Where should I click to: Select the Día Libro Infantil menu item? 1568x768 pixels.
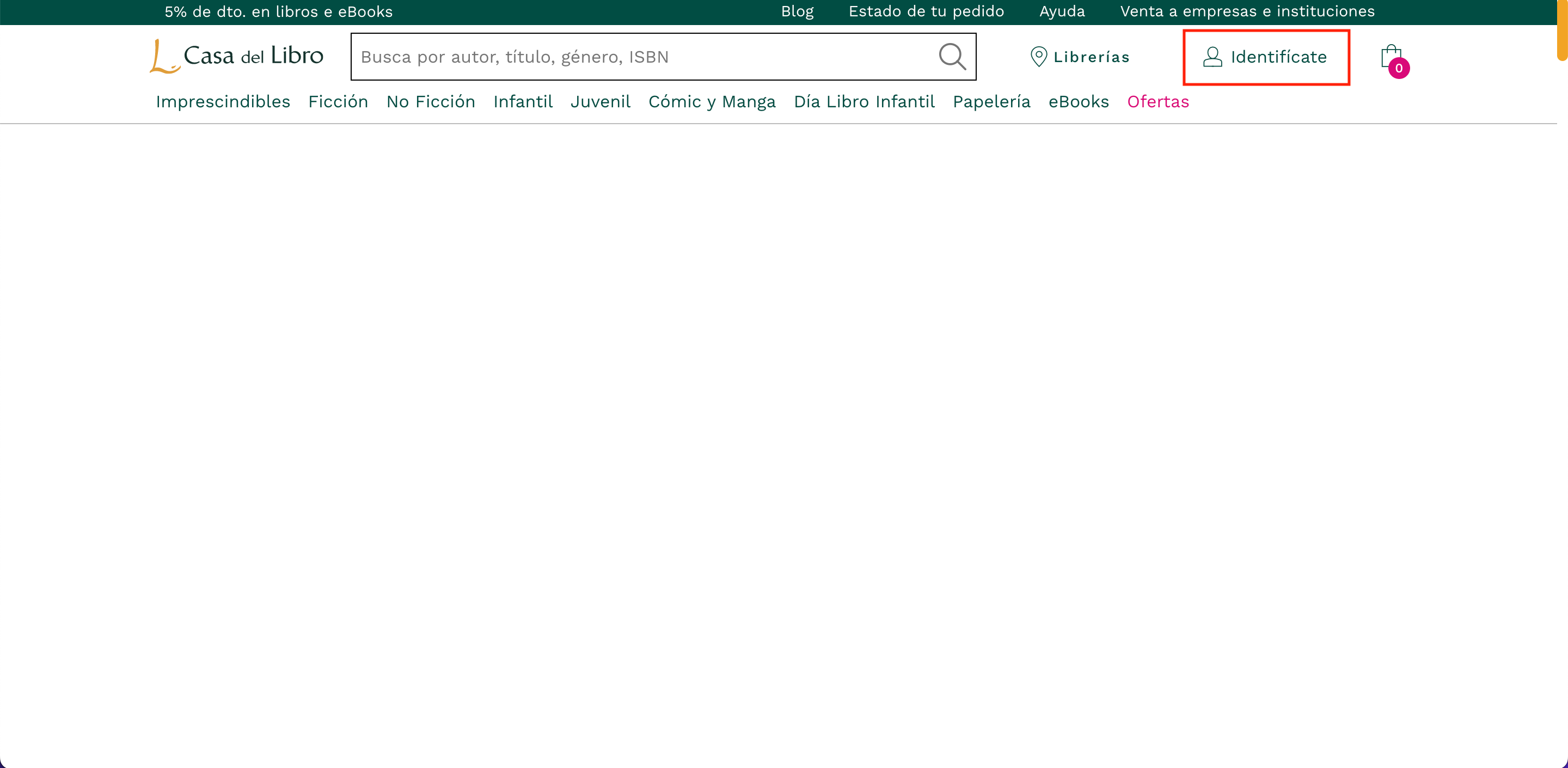pos(865,102)
